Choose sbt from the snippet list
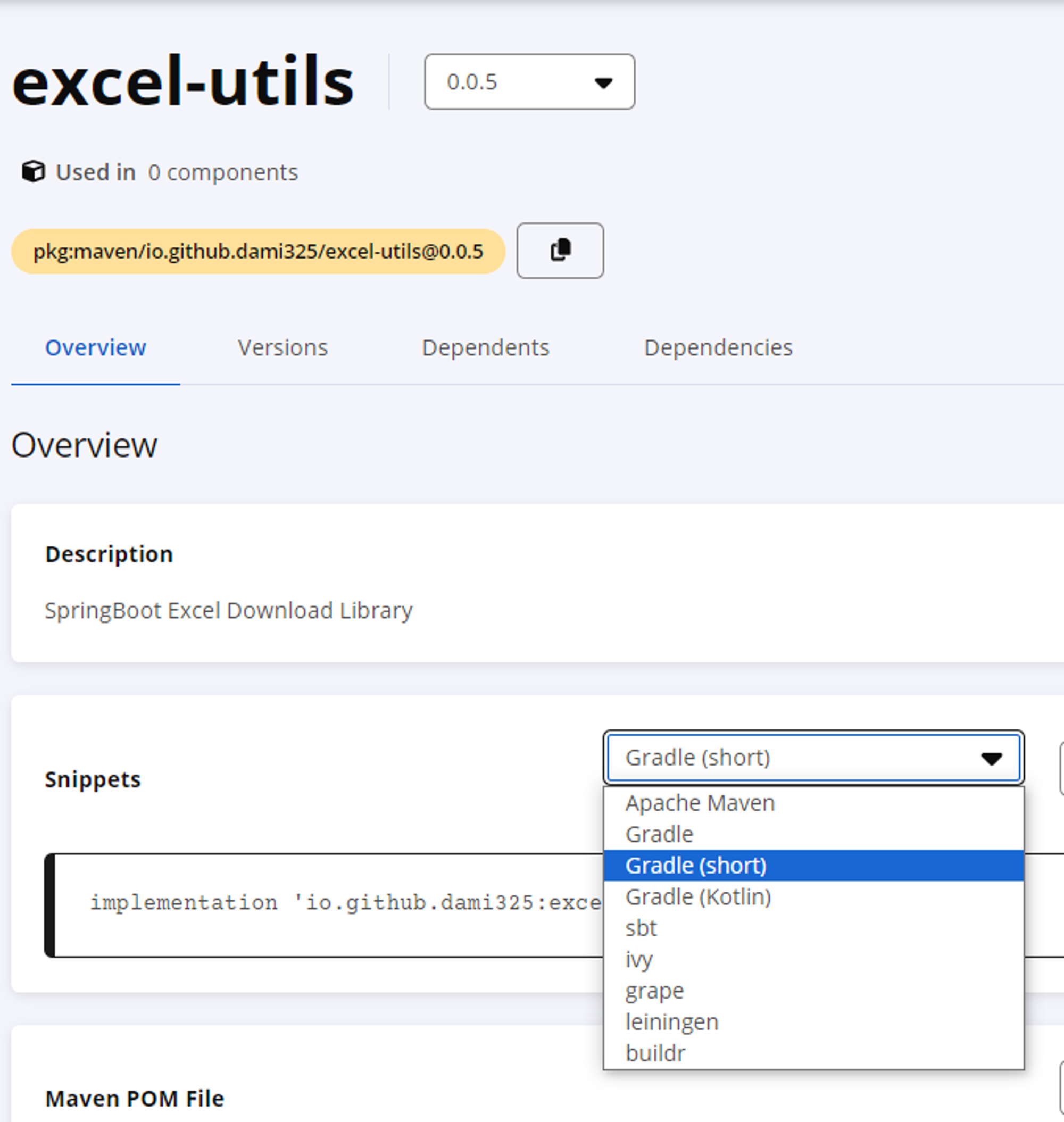The height and width of the screenshot is (1122, 1064). click(x=813, y=928)
